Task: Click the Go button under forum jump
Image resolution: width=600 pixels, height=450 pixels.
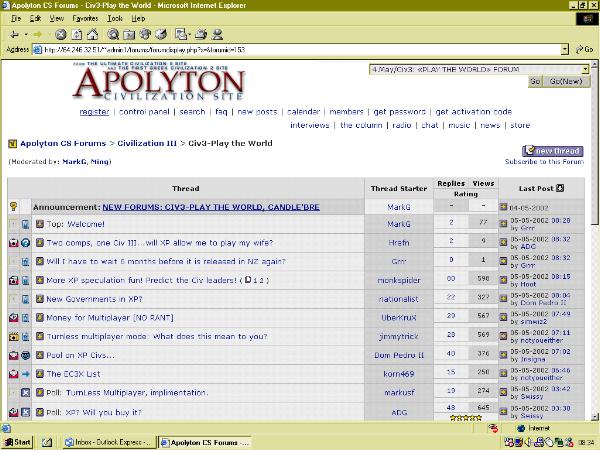Action: pos(535,82)
